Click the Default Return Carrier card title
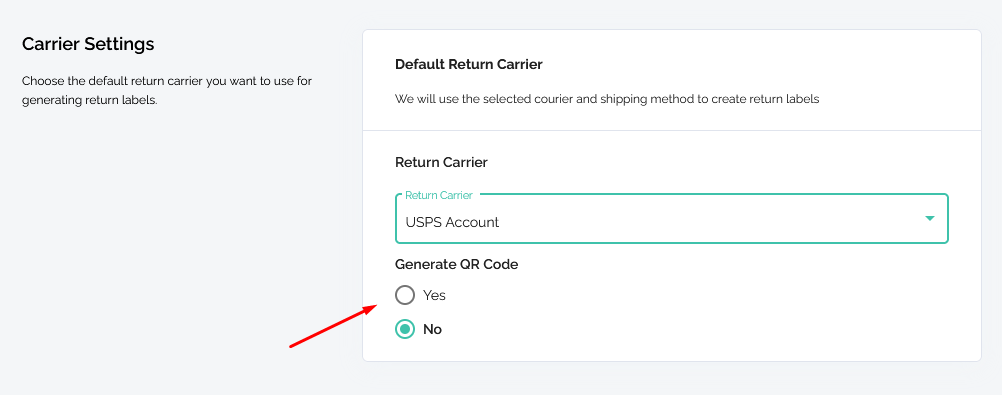 (x=468, y=64)
